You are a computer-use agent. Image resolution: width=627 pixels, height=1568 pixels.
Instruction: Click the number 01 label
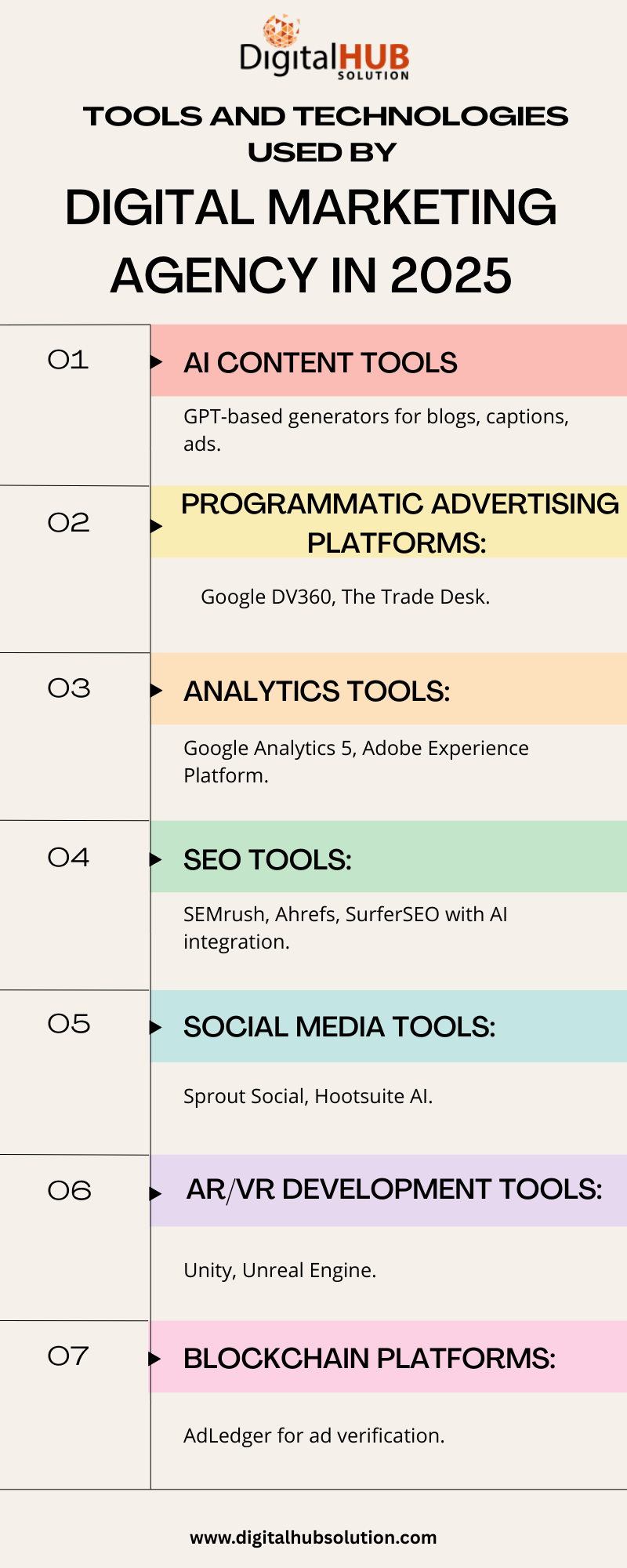[68, 360]
